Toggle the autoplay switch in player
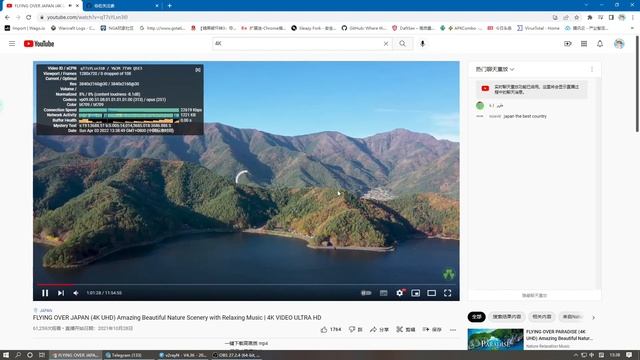The height and width of the screenshot is (360, 640). pyautogui.click(x=366, y=293)
